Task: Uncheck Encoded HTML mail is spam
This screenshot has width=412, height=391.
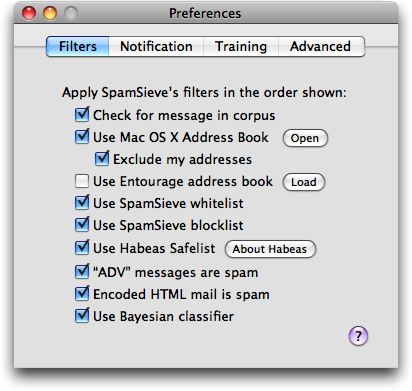Action: click(82, 294)
